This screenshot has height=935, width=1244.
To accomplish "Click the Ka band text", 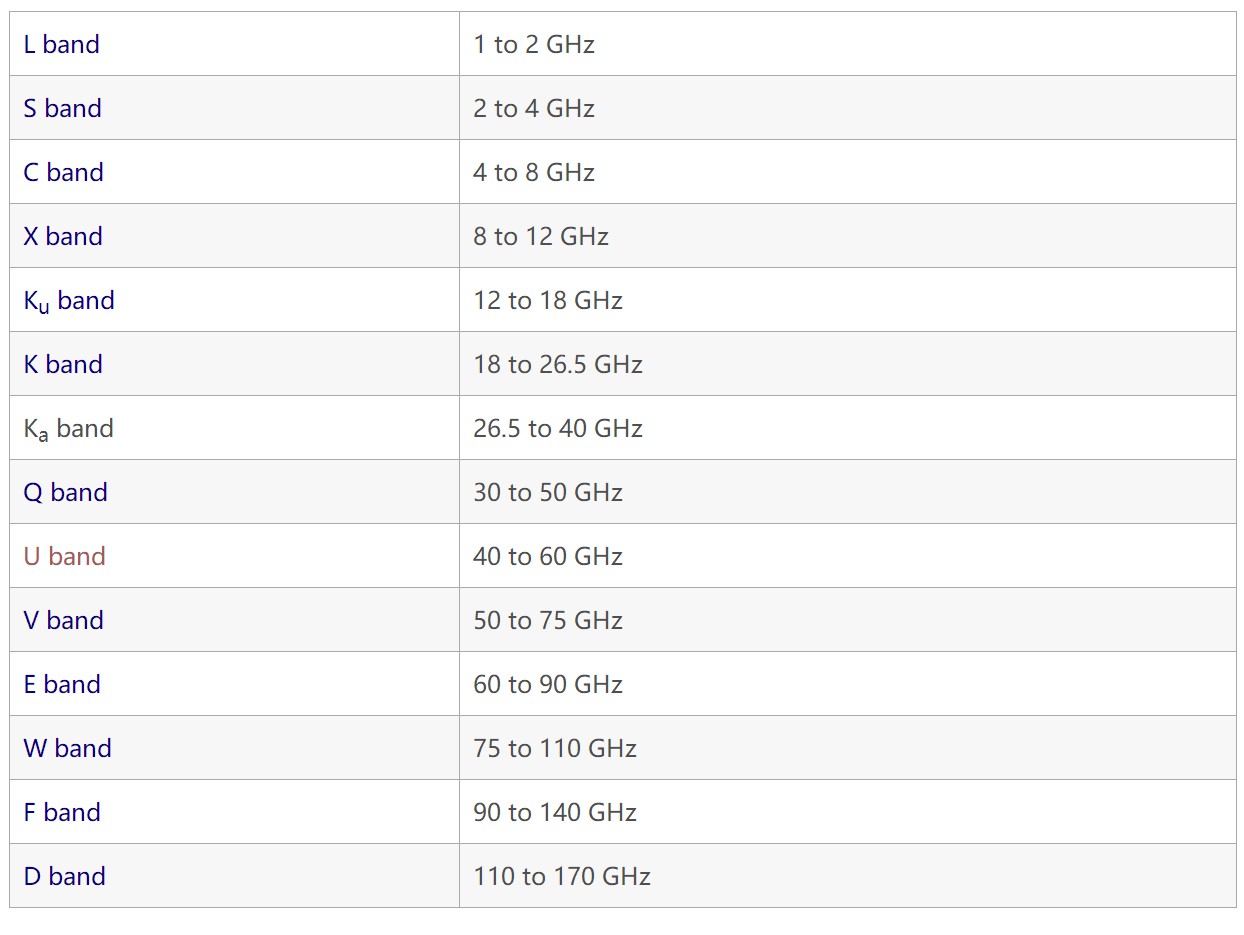I will pos(68,428).
